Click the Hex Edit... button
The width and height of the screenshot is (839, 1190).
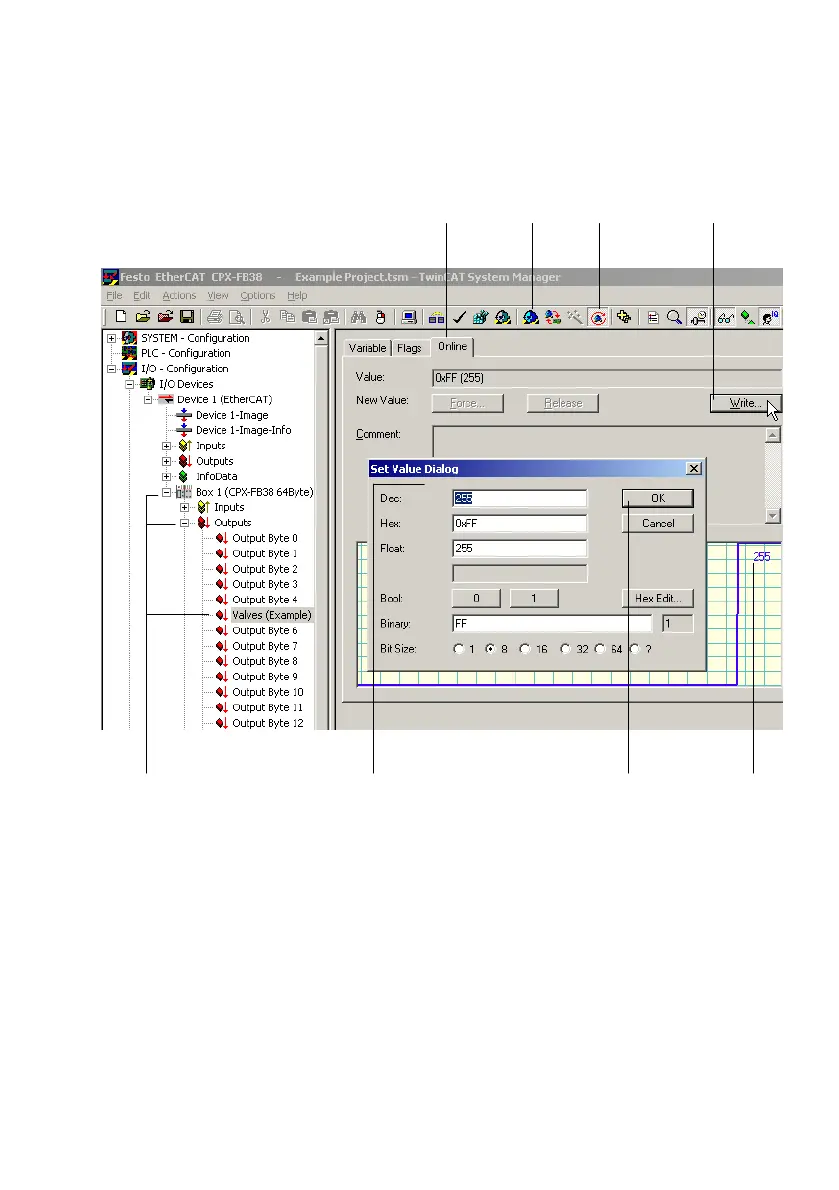pos(658,598)
